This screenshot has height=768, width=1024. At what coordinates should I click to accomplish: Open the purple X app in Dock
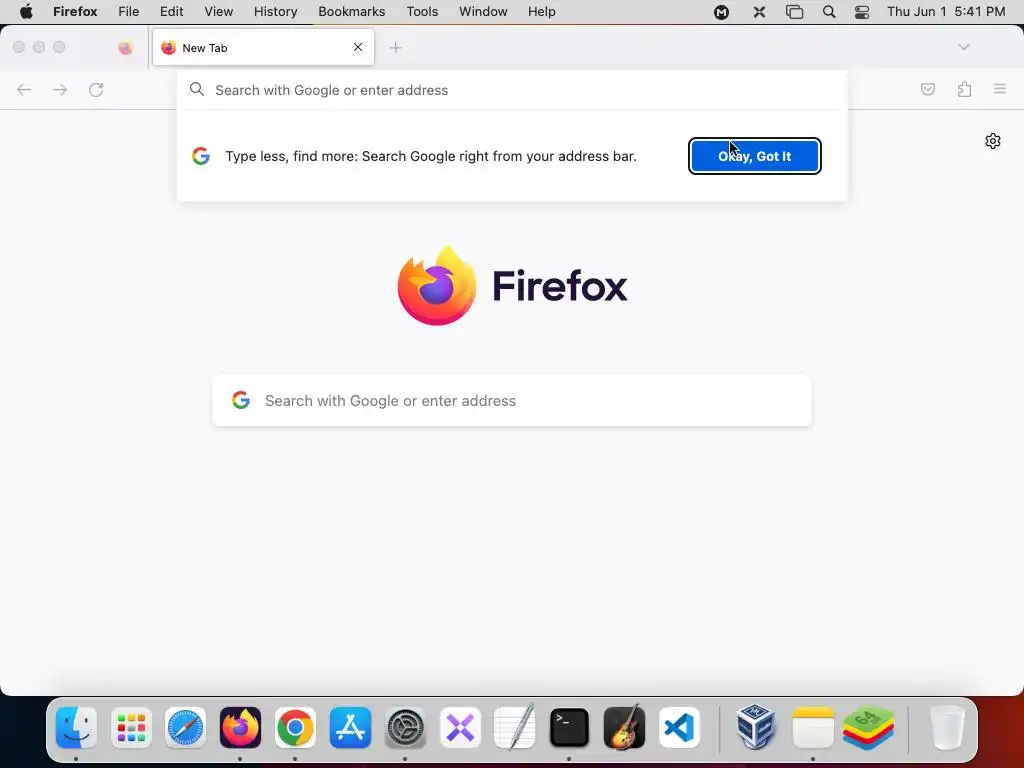click(x=460, y=727)
